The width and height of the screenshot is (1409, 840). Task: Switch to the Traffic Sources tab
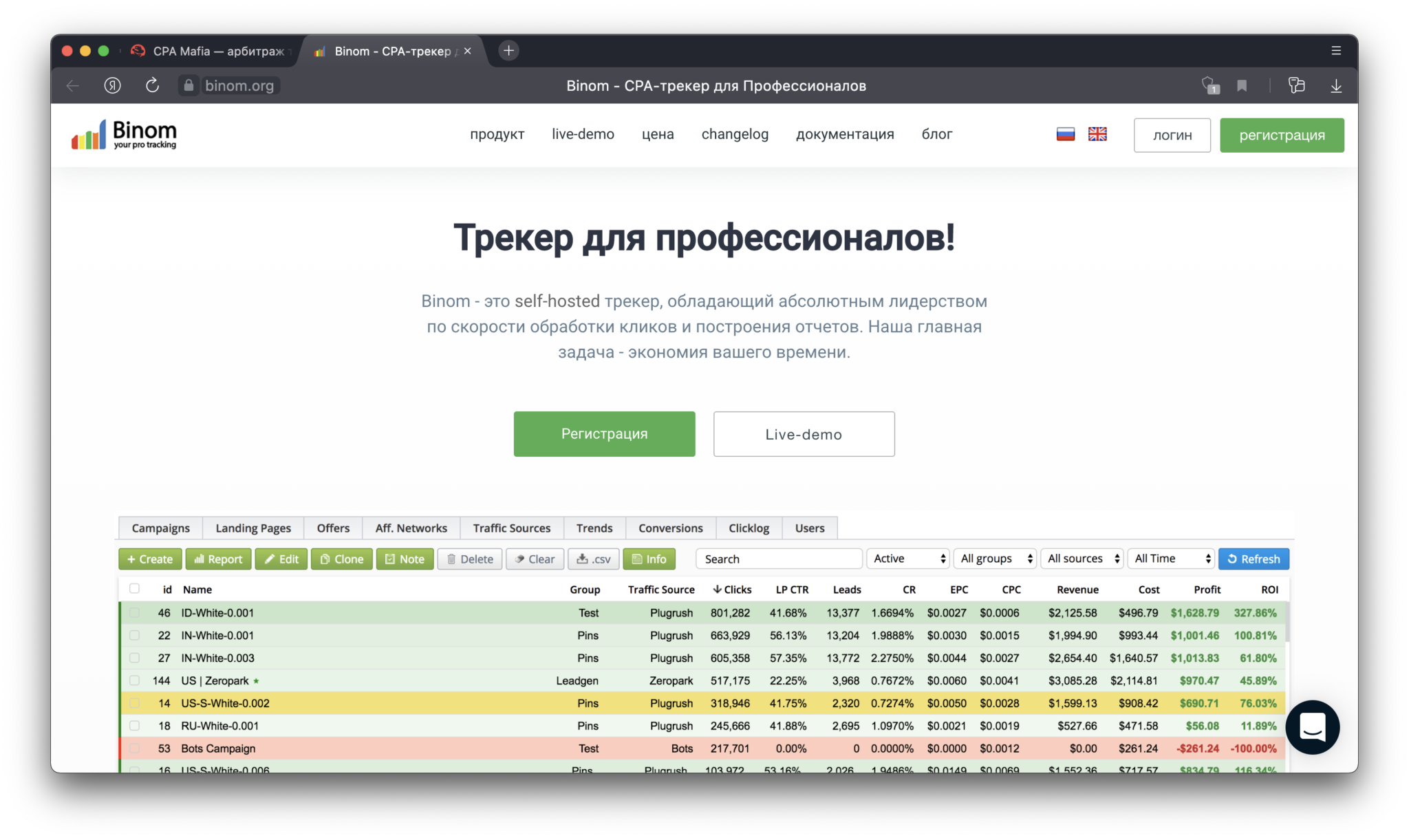click(x=512, y=528)
